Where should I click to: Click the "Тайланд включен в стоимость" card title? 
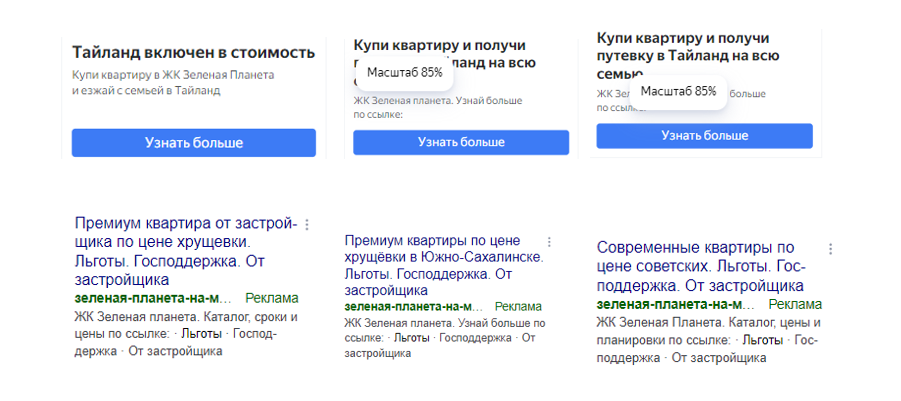point(194,52)
